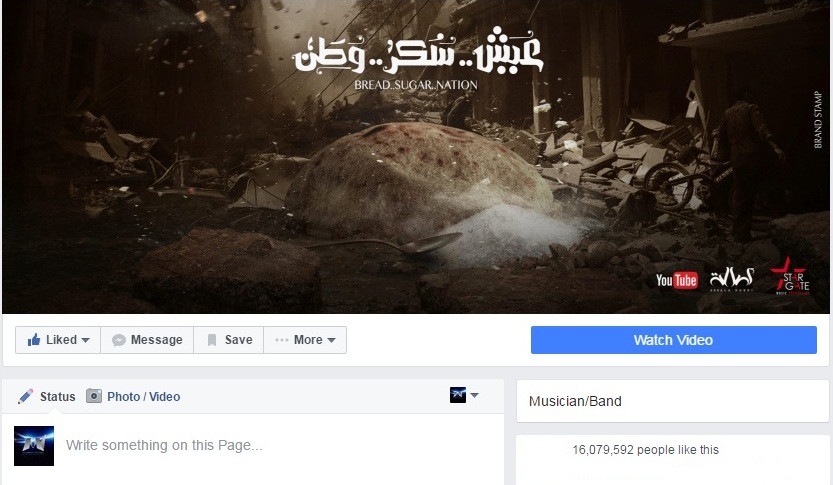The height and width of the screenshot is (485, 833).
Task: Click the YouTube logo on cover photo
Action: [676, 280]
